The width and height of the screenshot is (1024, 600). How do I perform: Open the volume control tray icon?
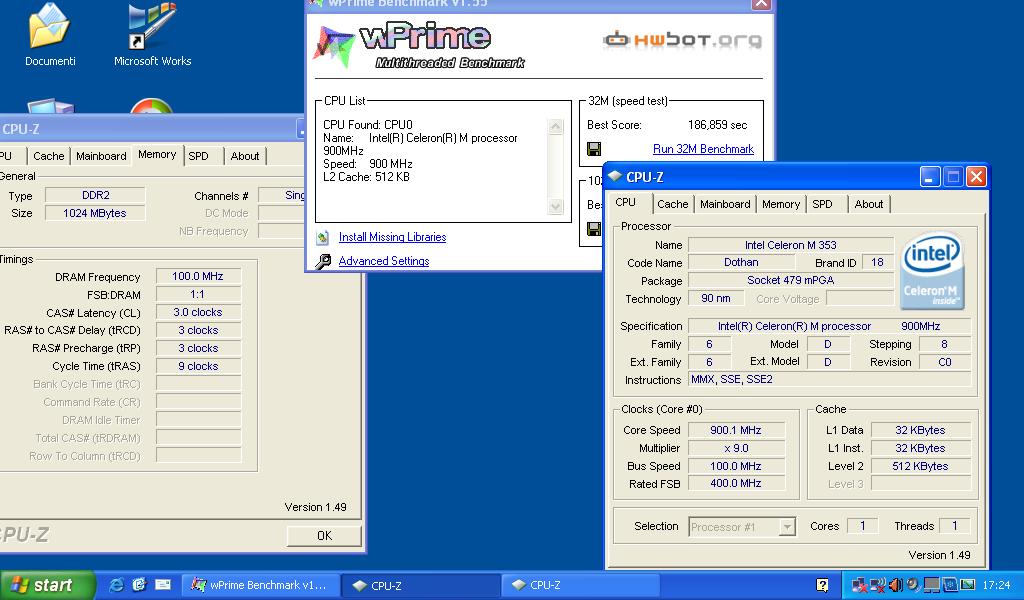895,585
